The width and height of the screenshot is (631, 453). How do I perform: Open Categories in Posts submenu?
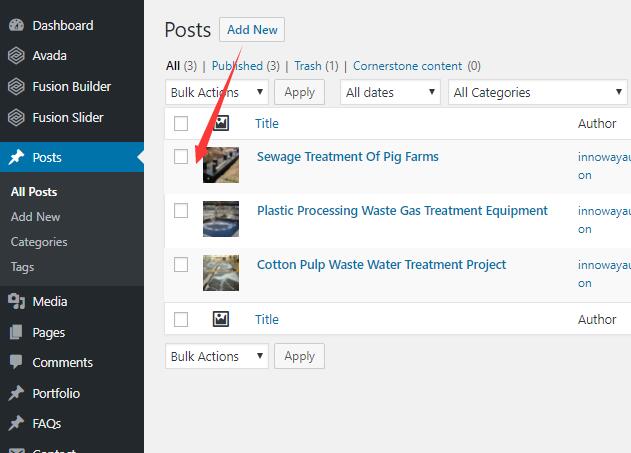[39, 242]
